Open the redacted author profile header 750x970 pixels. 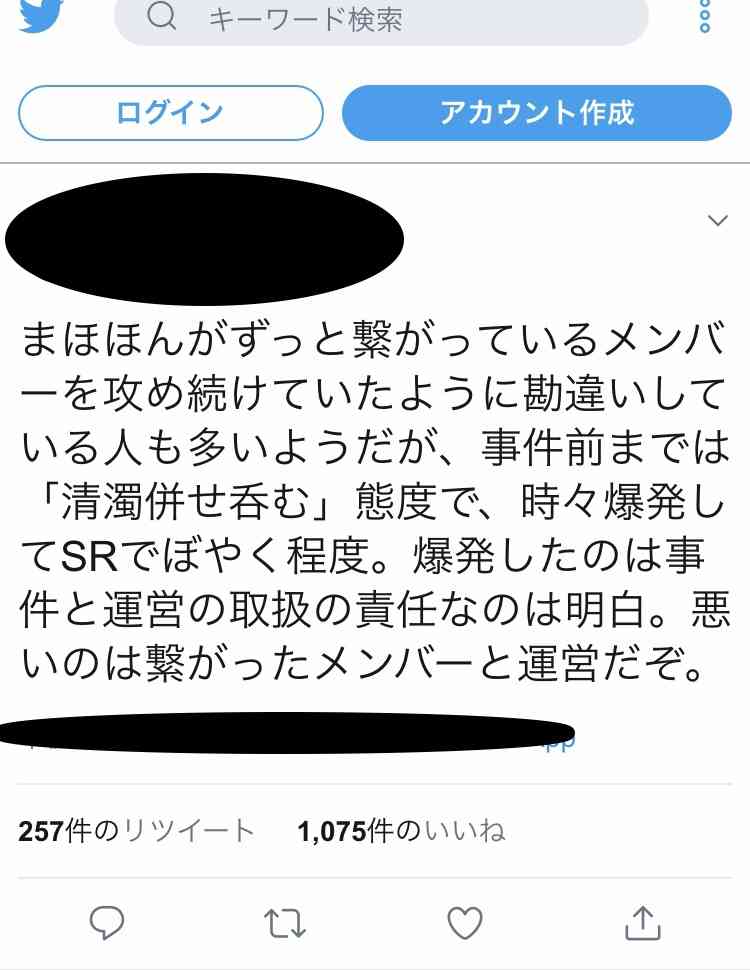204,239
